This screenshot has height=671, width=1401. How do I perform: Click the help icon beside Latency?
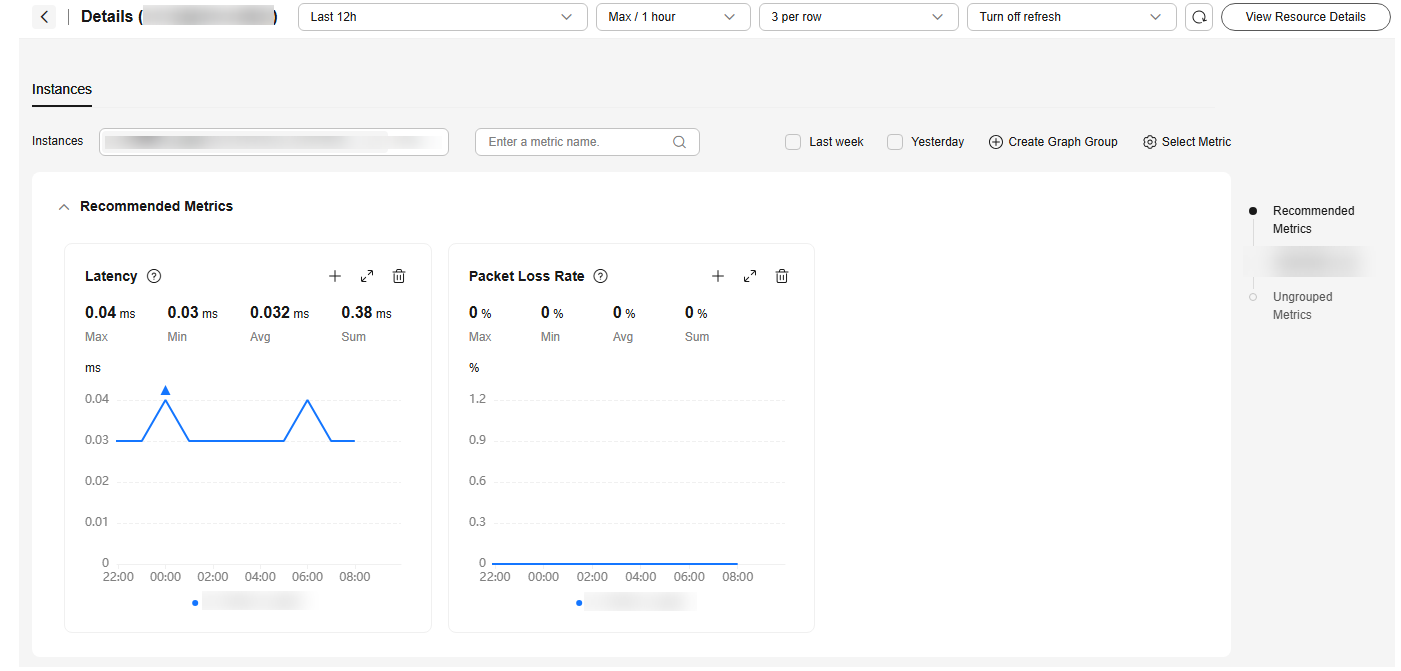[154, 276]
